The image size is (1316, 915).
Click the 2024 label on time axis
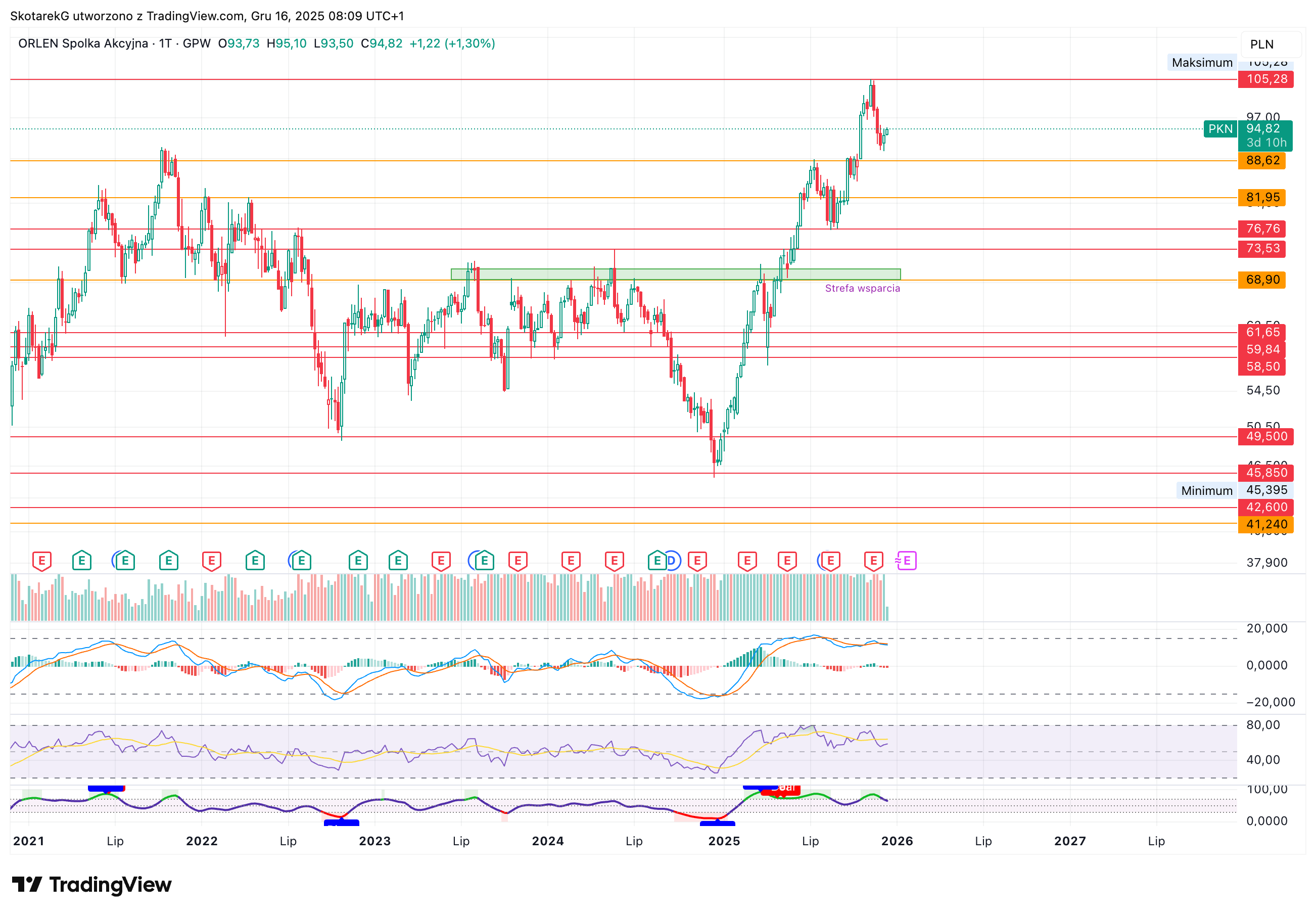(548, 841)
